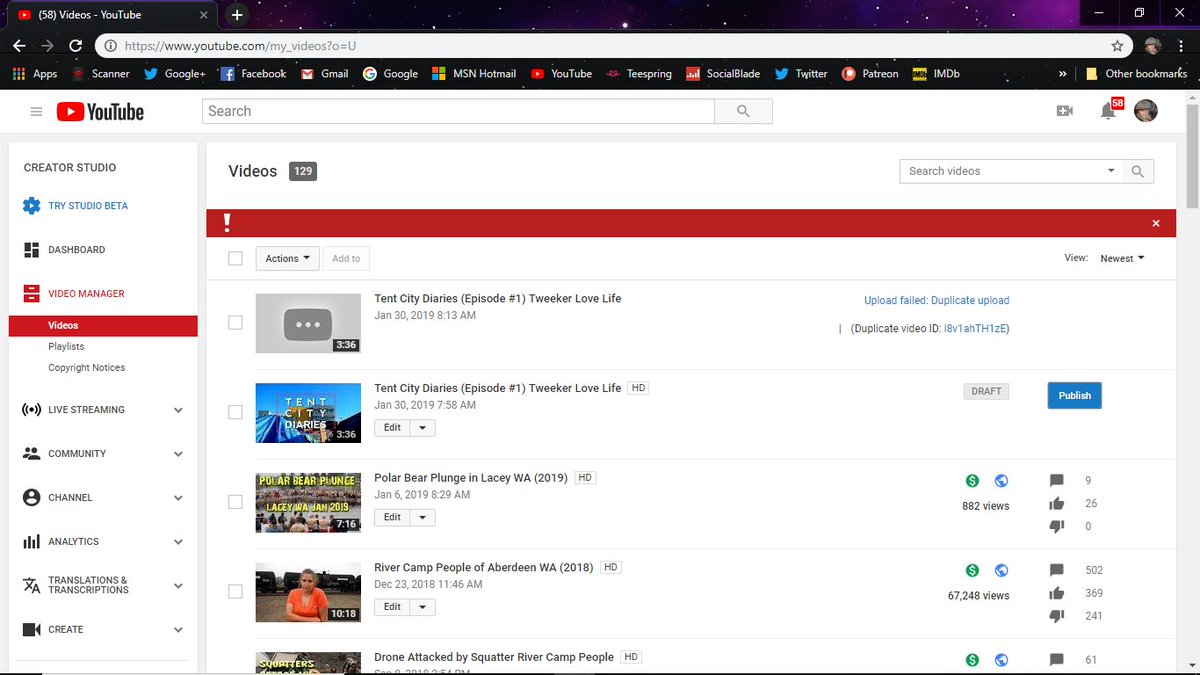
Task: Open the Actions dropdown
Action: [x=287, y=258]
